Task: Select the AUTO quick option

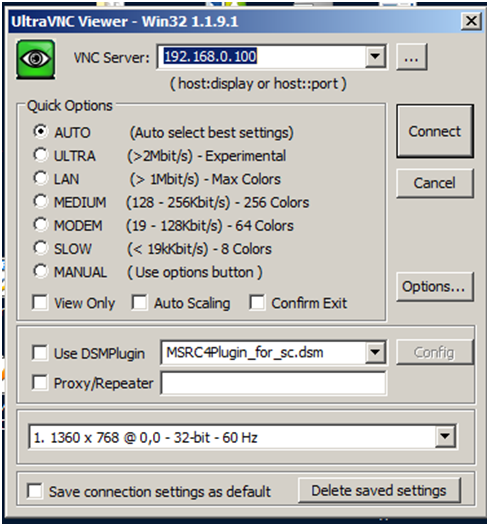Action: pos(40,132)
